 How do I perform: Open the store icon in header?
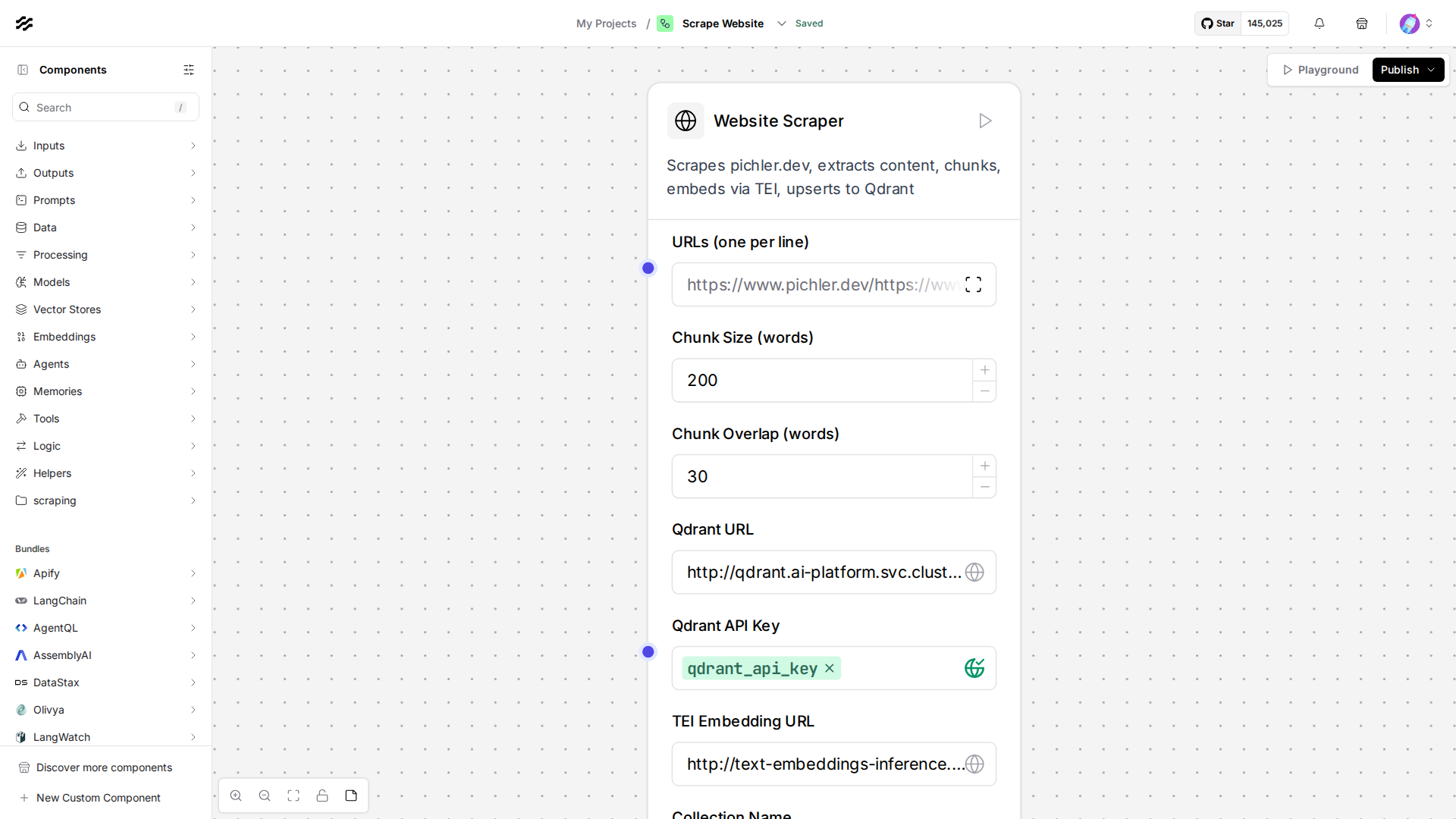(1362, 24)
